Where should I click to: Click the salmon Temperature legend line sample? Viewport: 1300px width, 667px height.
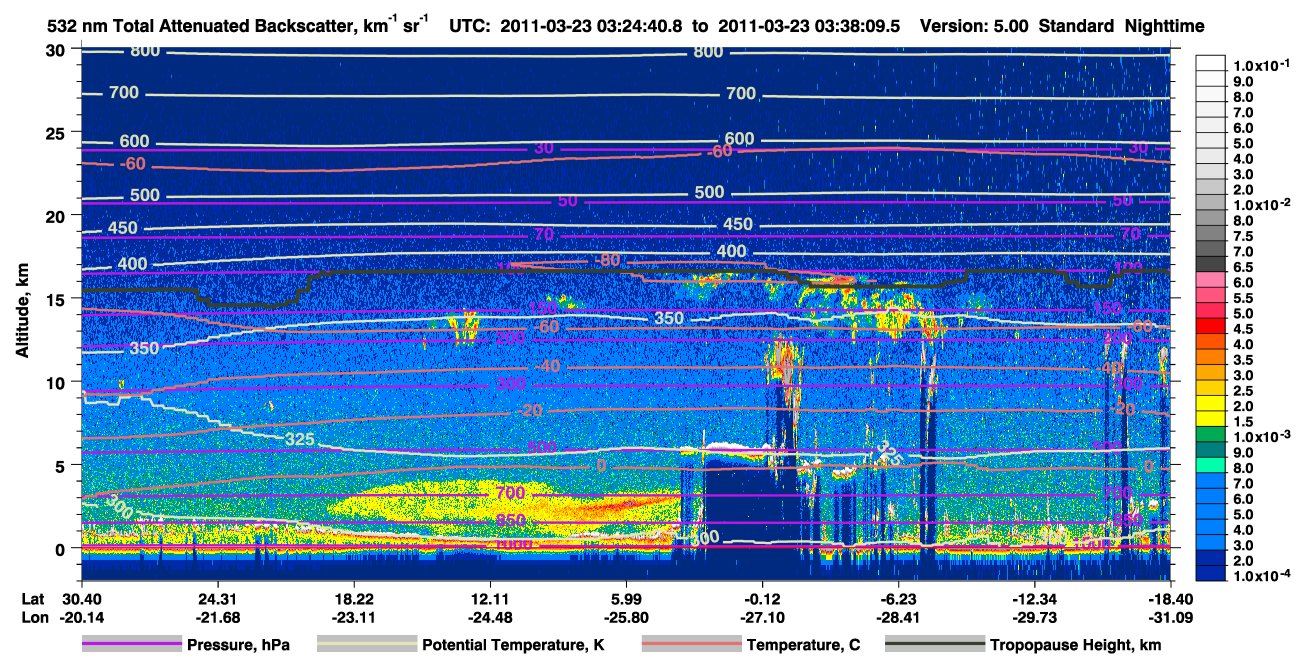(x=691, y=645)
